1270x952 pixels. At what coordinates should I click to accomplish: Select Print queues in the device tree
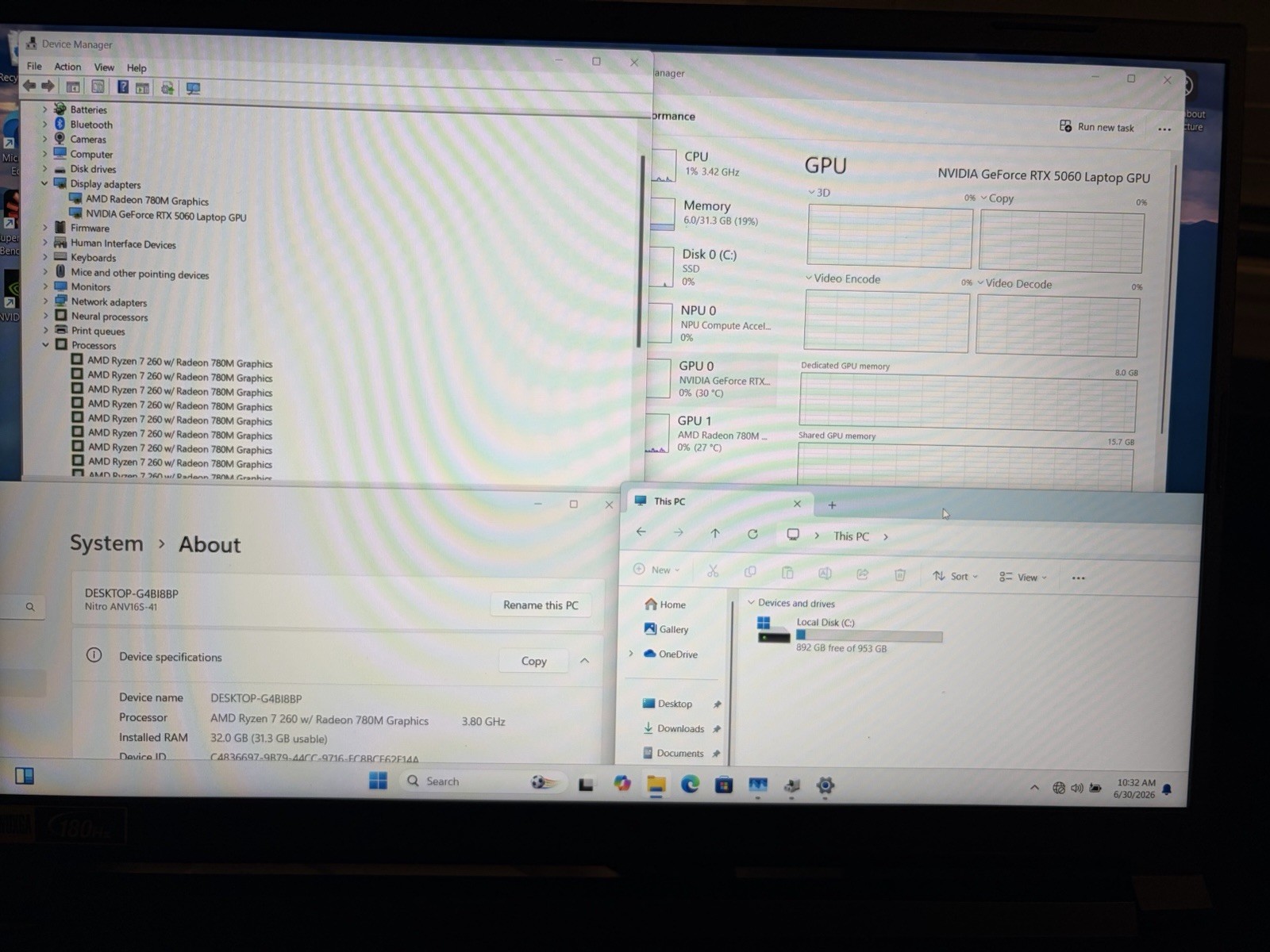click(98, 331)
